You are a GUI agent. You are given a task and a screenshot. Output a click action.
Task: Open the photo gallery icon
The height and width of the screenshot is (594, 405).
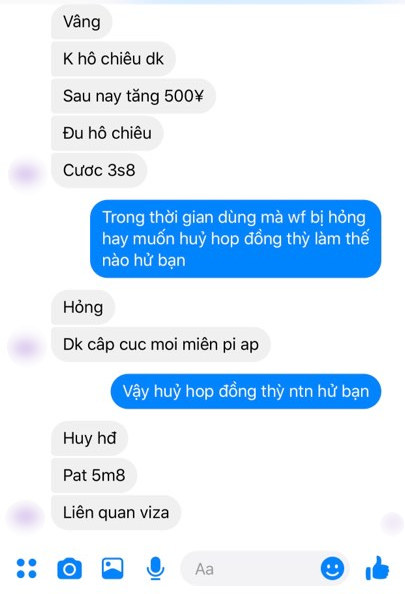[113, 568]
